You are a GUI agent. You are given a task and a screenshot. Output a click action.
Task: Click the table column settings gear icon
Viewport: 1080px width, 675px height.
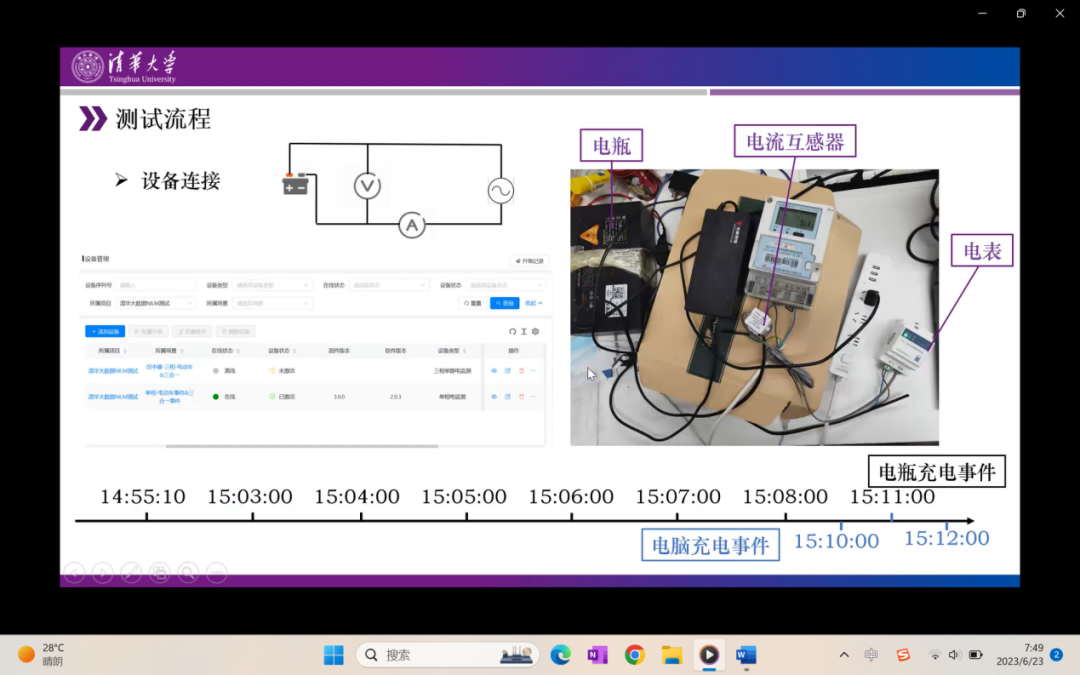click(x=535, y=331)
